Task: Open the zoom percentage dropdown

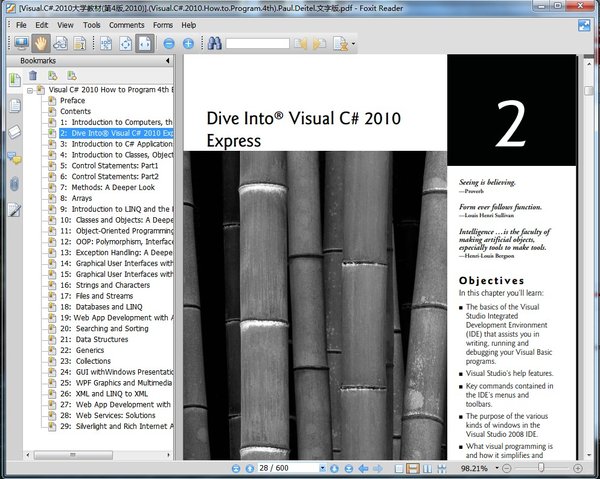Action: point(496,468)
